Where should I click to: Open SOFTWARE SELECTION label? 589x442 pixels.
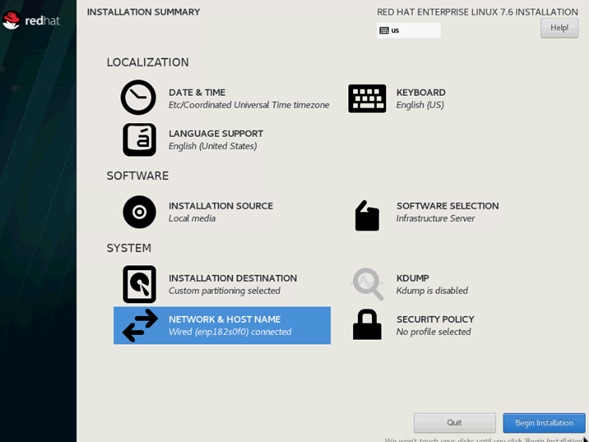[x=448, y=206]
